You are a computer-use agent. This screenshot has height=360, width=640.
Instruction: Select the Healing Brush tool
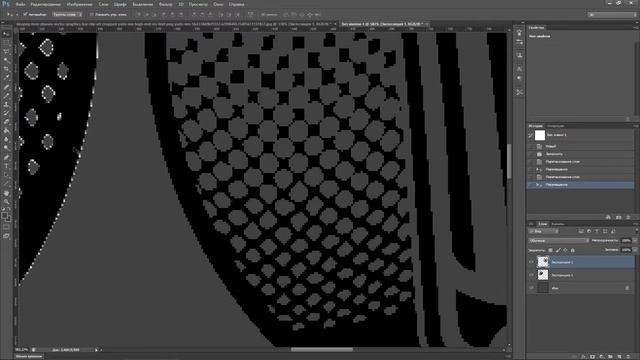click(x=6, y=87)
